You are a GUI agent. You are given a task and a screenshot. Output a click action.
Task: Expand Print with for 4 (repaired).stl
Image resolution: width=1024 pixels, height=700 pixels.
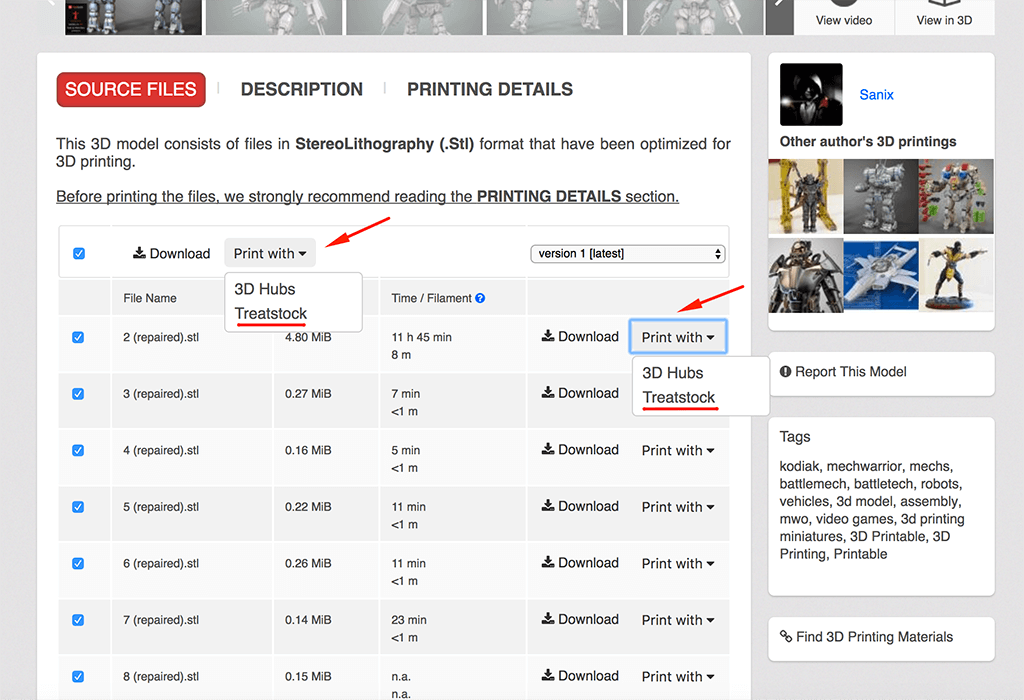coord(678,450)
